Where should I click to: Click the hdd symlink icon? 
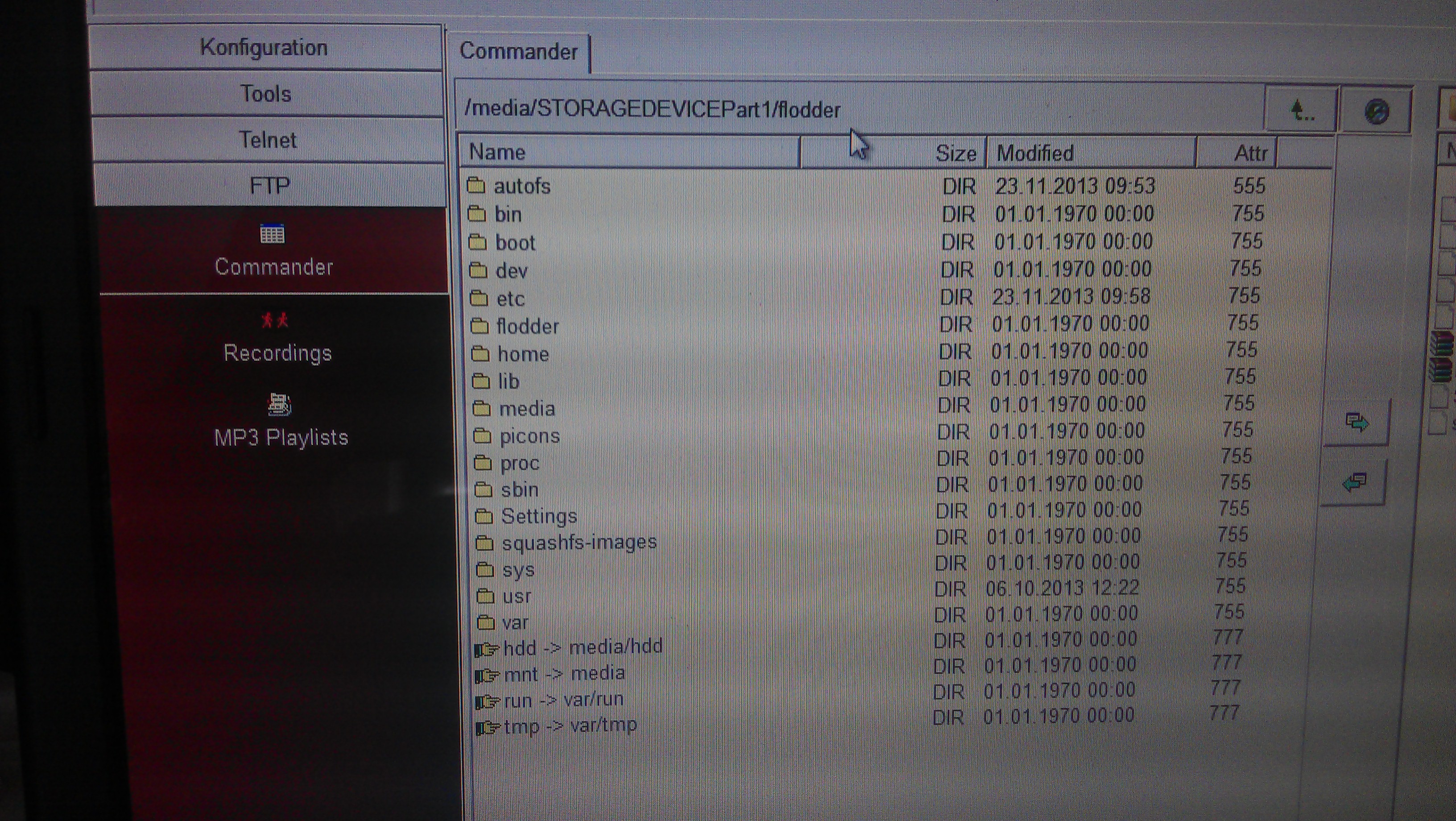coord(487,649)
